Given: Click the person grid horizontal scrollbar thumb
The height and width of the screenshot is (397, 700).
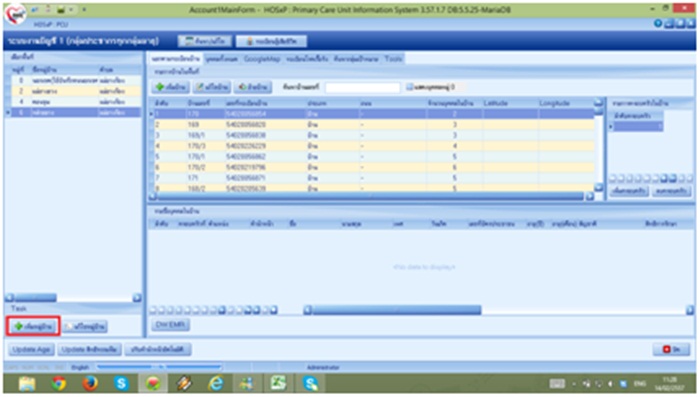Looking at the screenshot, I should (396, 310).
